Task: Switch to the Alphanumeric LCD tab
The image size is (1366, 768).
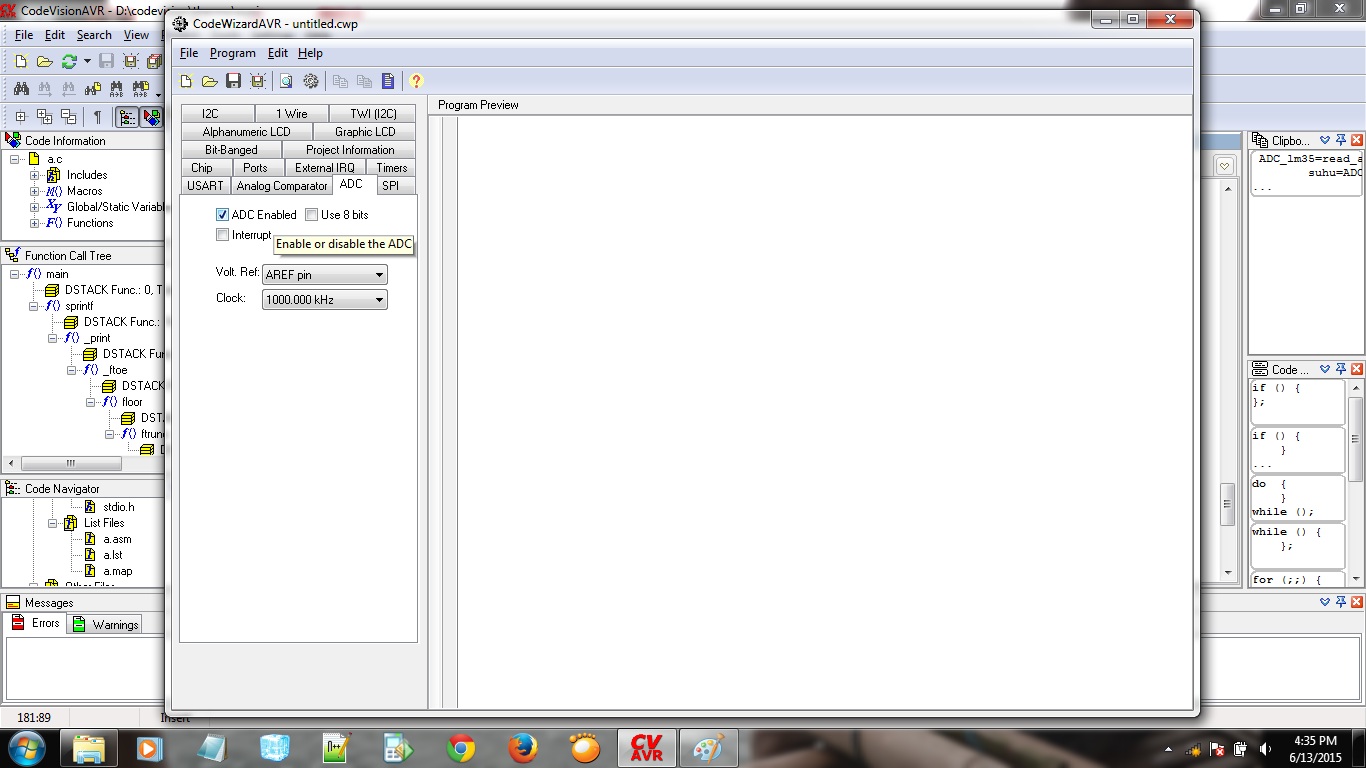Action: pos(247,132)
